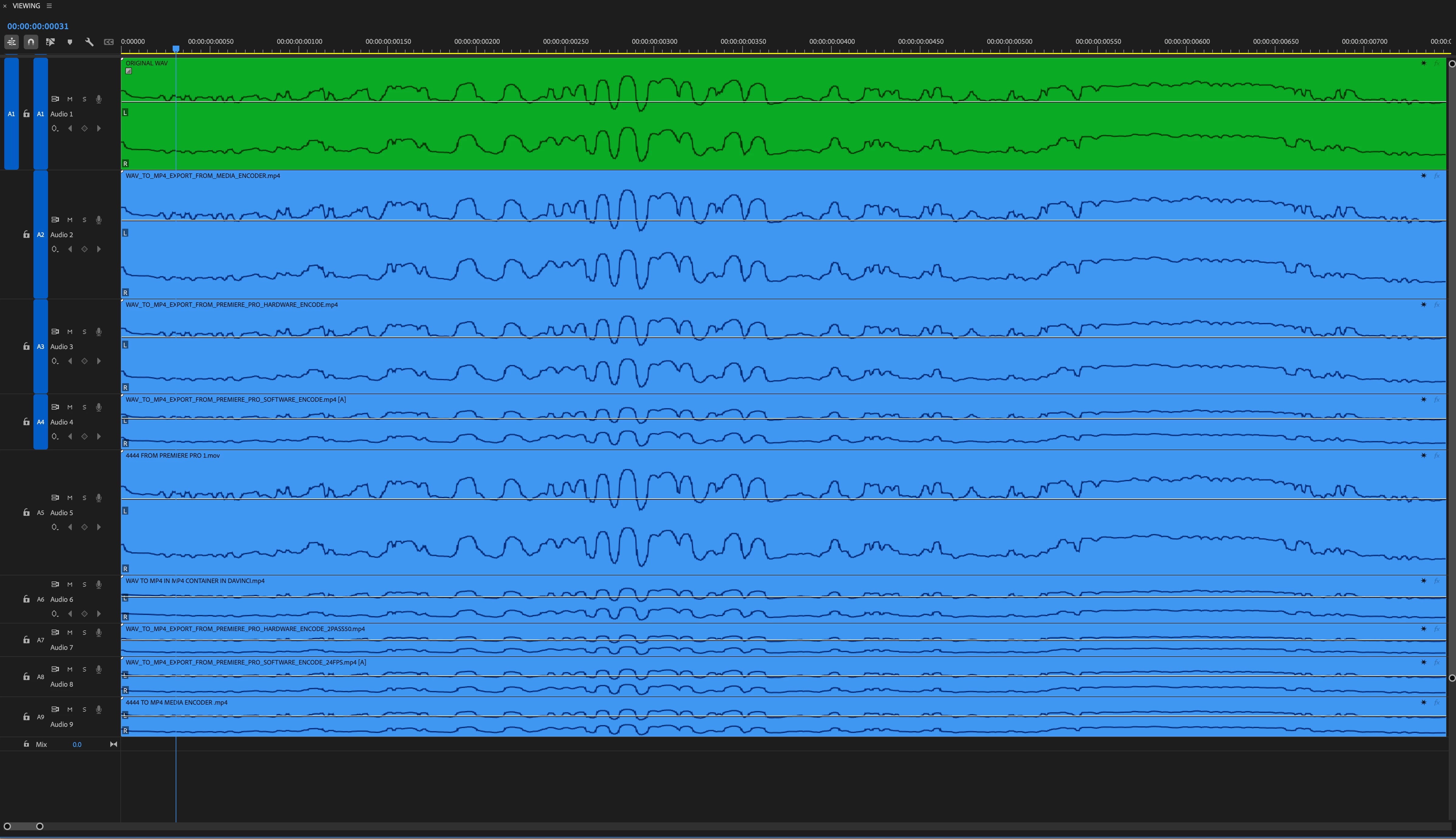Click the Add Marker icon
The width and height of the screenshot is (1456, 840).
(70, 42)
